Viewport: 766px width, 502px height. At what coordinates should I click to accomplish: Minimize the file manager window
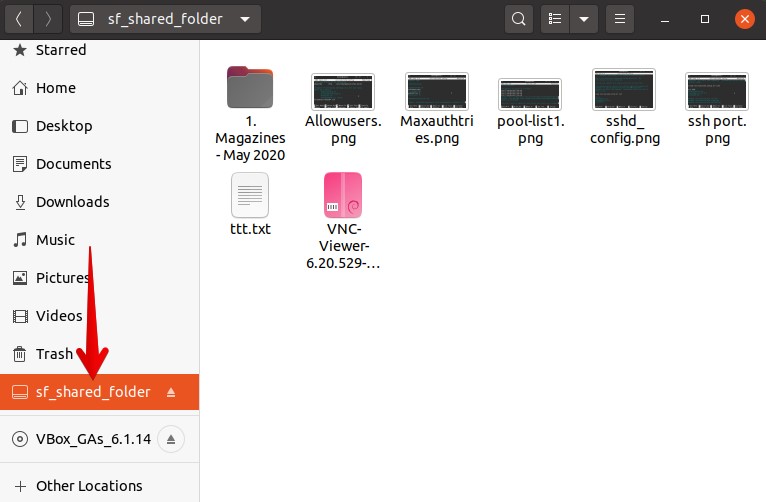coord(665,20)
